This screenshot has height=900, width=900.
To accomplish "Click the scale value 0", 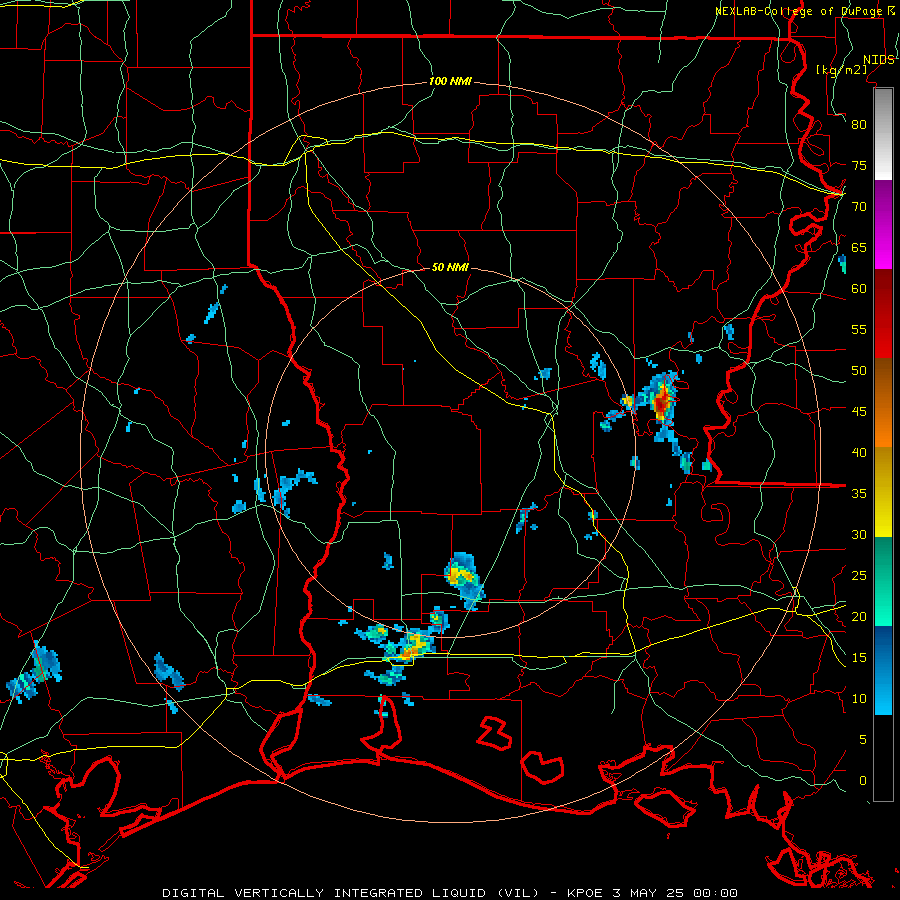I will (x=863, y=781).
